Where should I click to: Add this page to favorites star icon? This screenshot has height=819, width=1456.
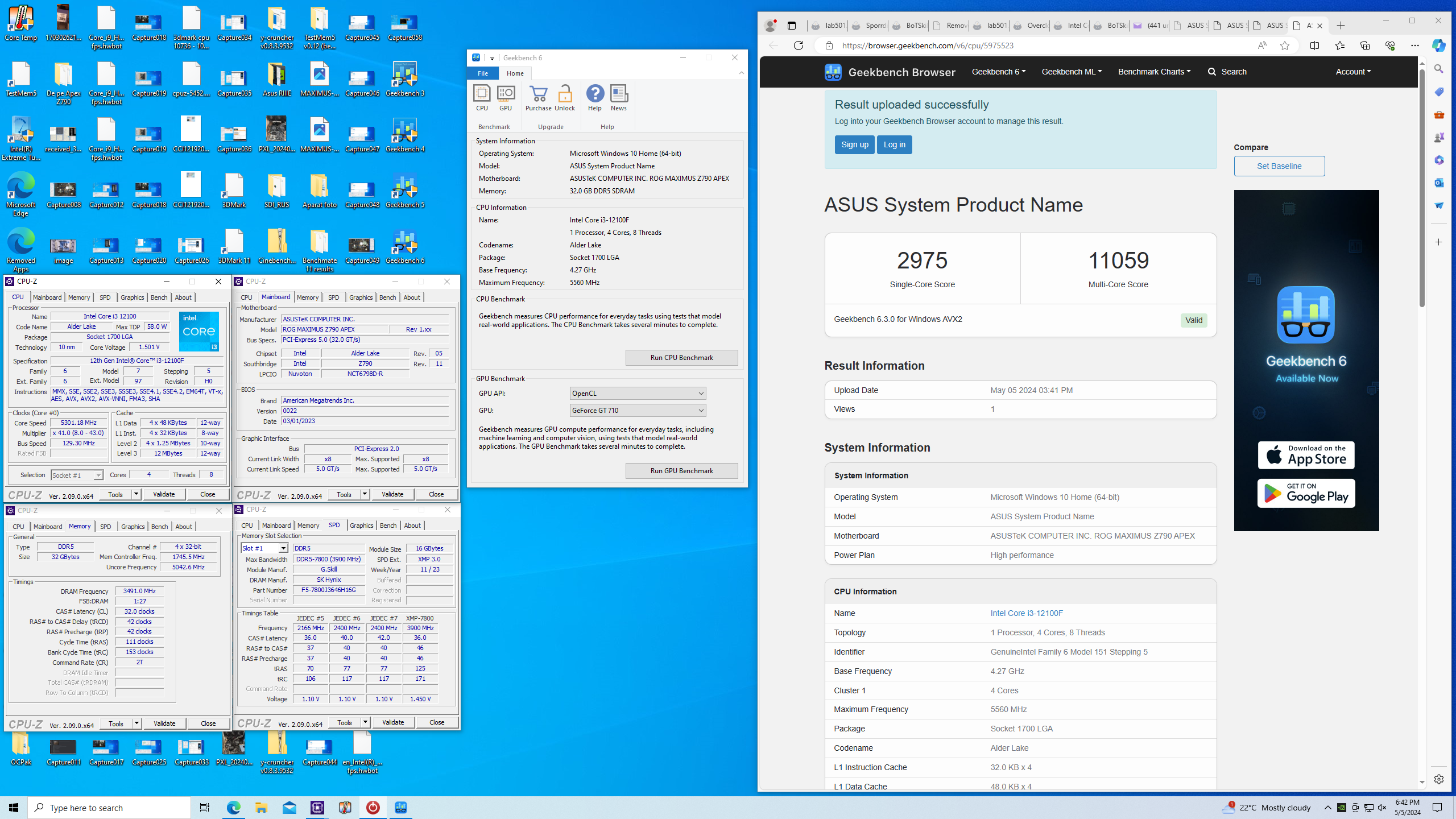pyautogui.click(x=1285, y=45)
